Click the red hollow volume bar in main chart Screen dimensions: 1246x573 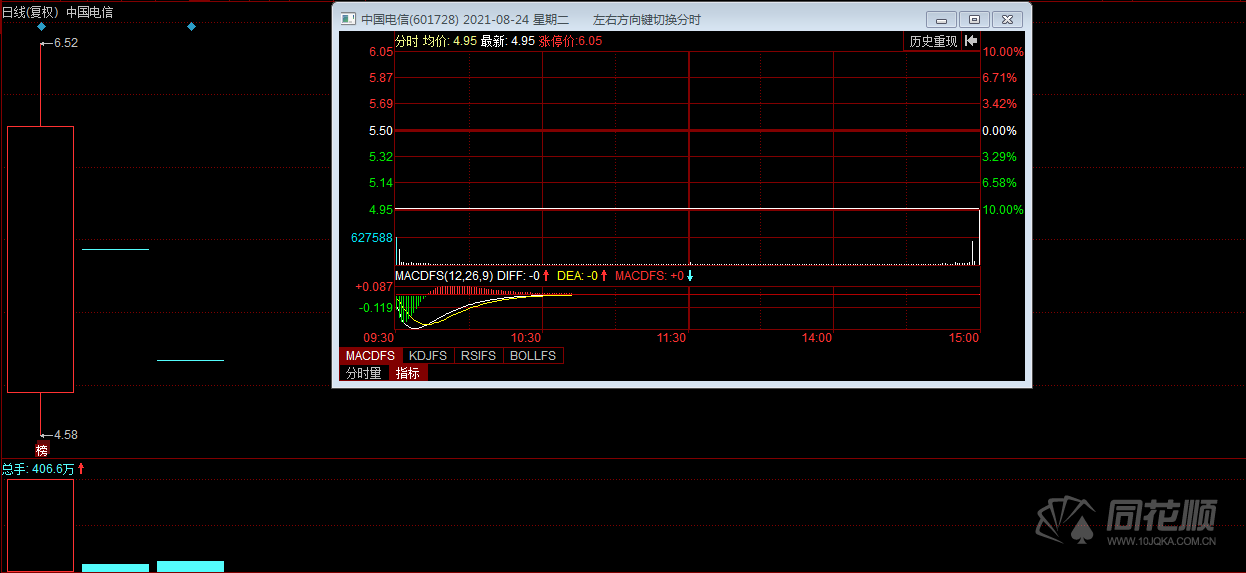point(40,525)
